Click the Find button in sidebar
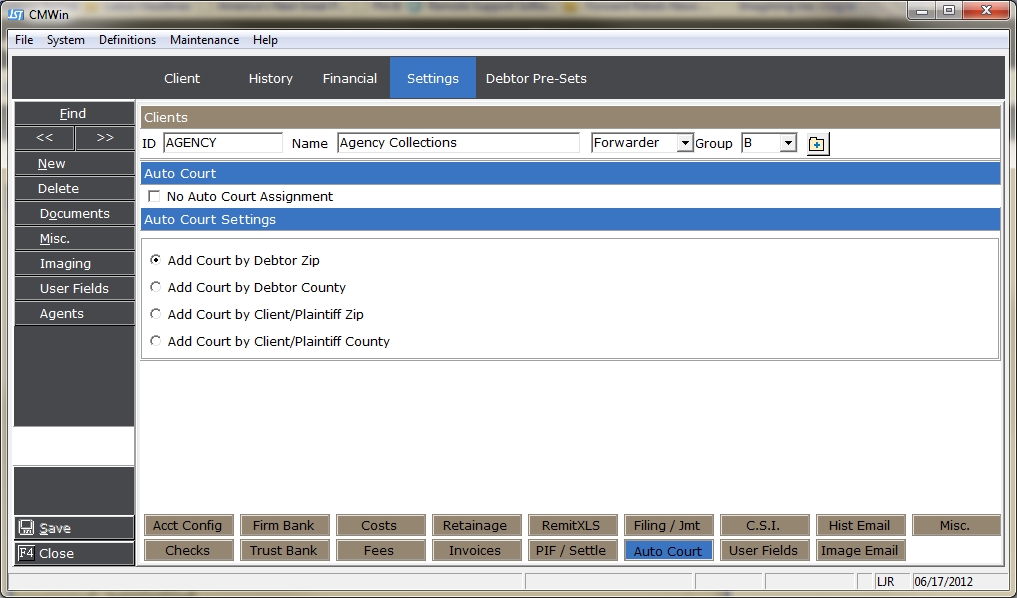 (73, 113)
